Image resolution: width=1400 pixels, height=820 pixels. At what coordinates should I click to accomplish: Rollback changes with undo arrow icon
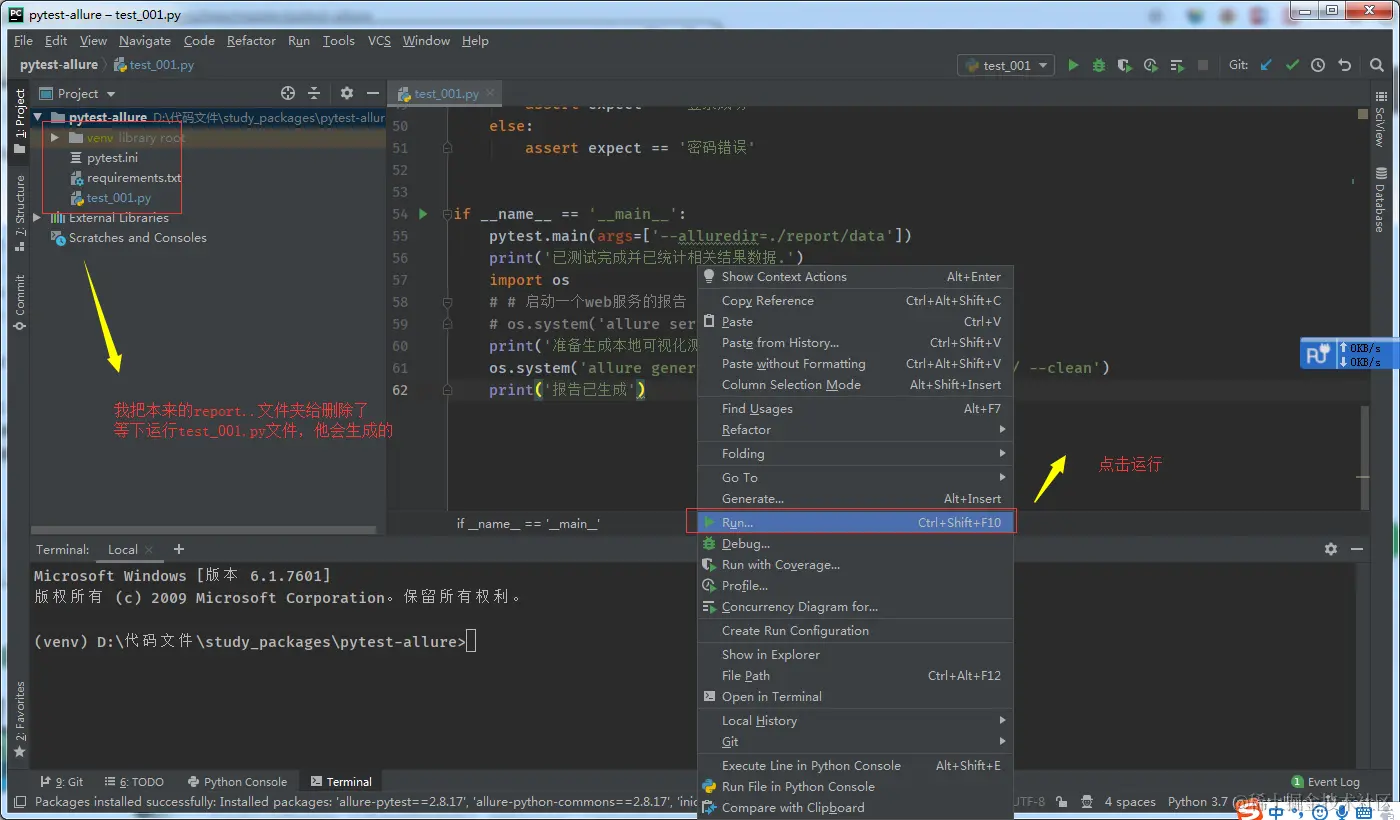coord(1344,65)
